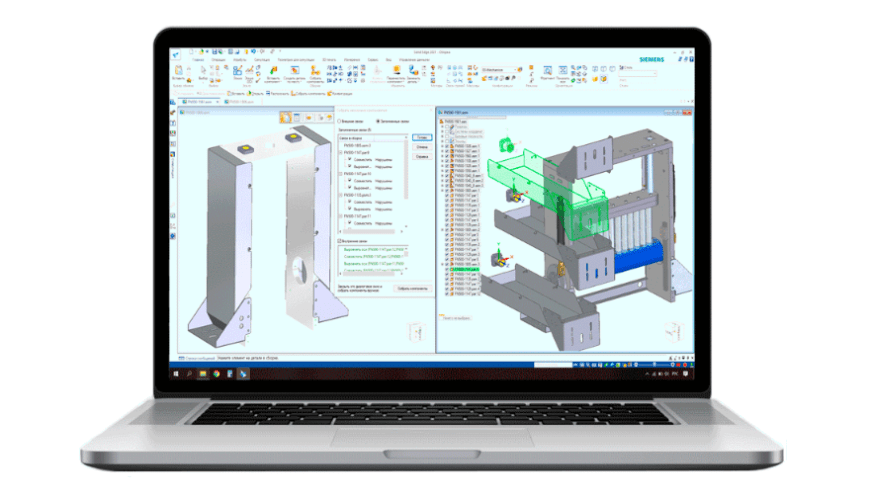Click the Paste (Вставить) ribbon icon

click(179, 73)
